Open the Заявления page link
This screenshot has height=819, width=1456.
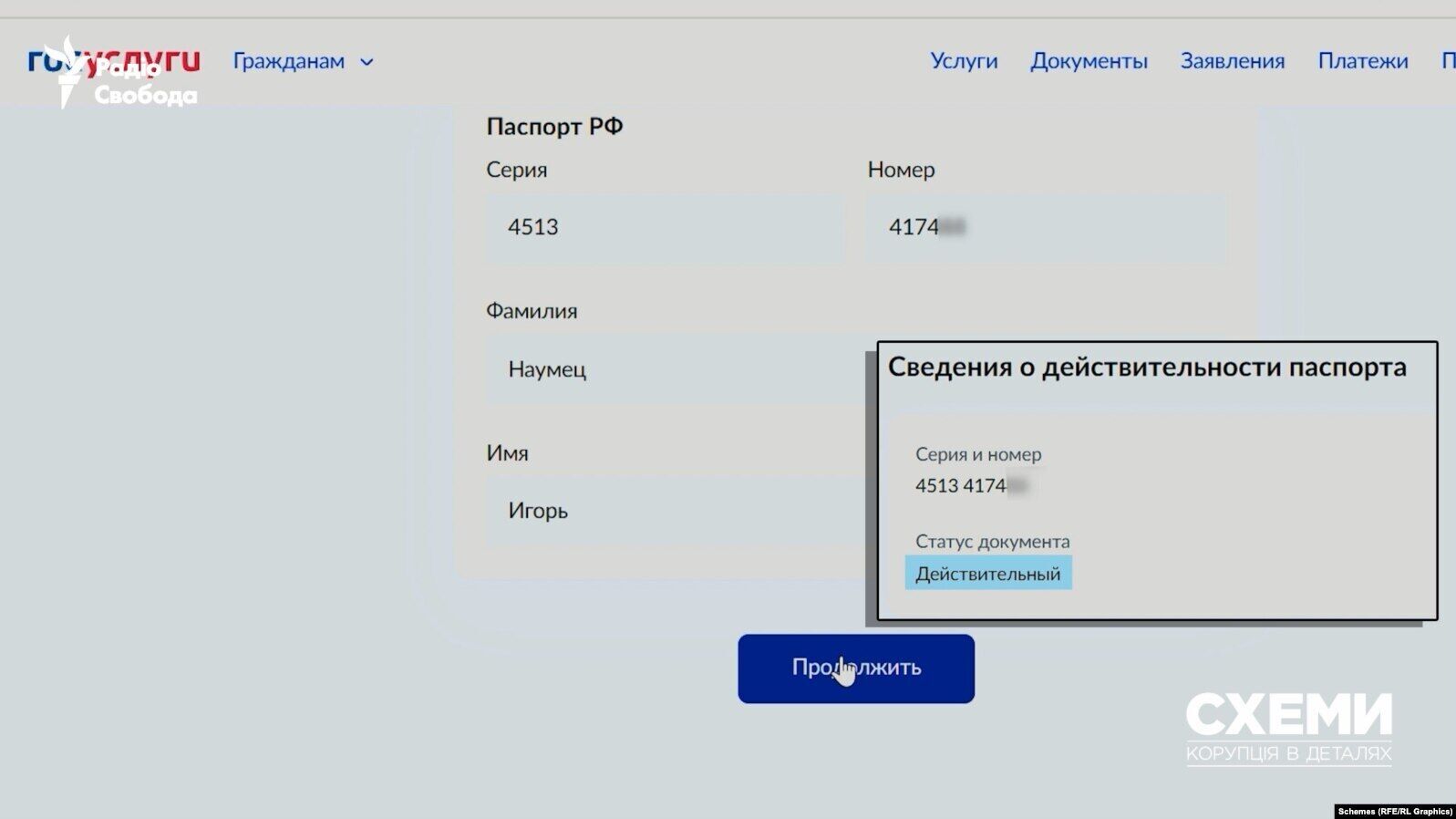tap(1232, 61)
